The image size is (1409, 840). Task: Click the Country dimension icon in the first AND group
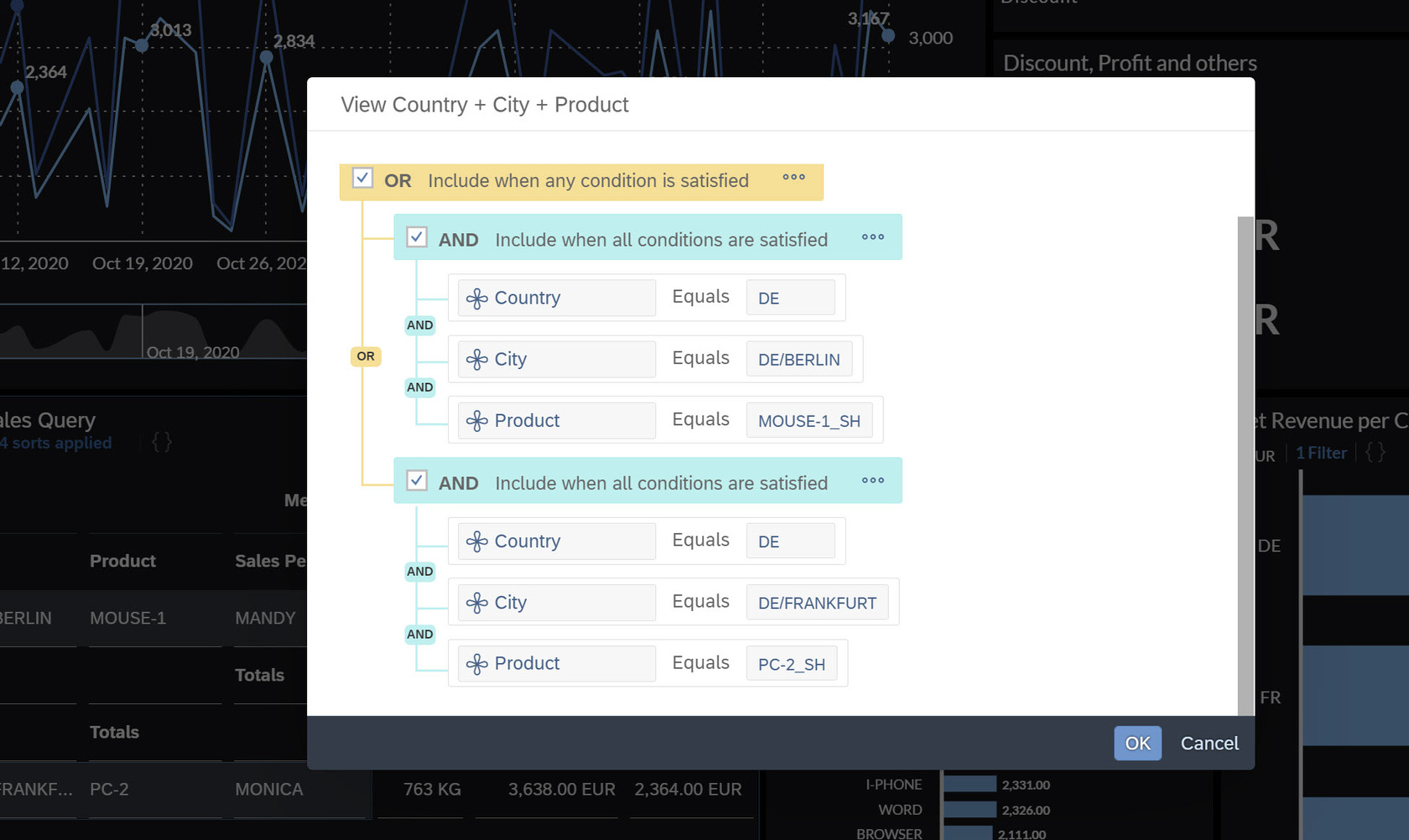(477, 298)
